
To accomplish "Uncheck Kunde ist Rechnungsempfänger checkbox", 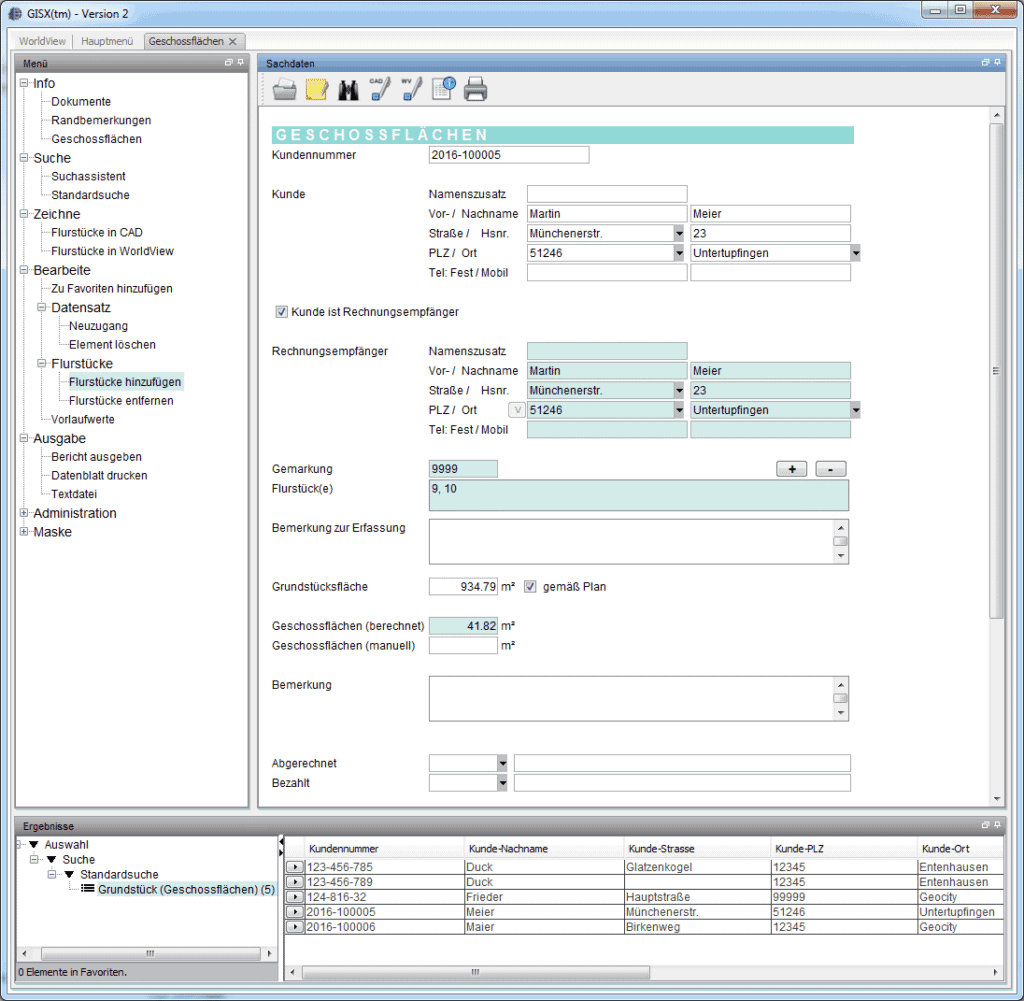I will coord(281,312).
